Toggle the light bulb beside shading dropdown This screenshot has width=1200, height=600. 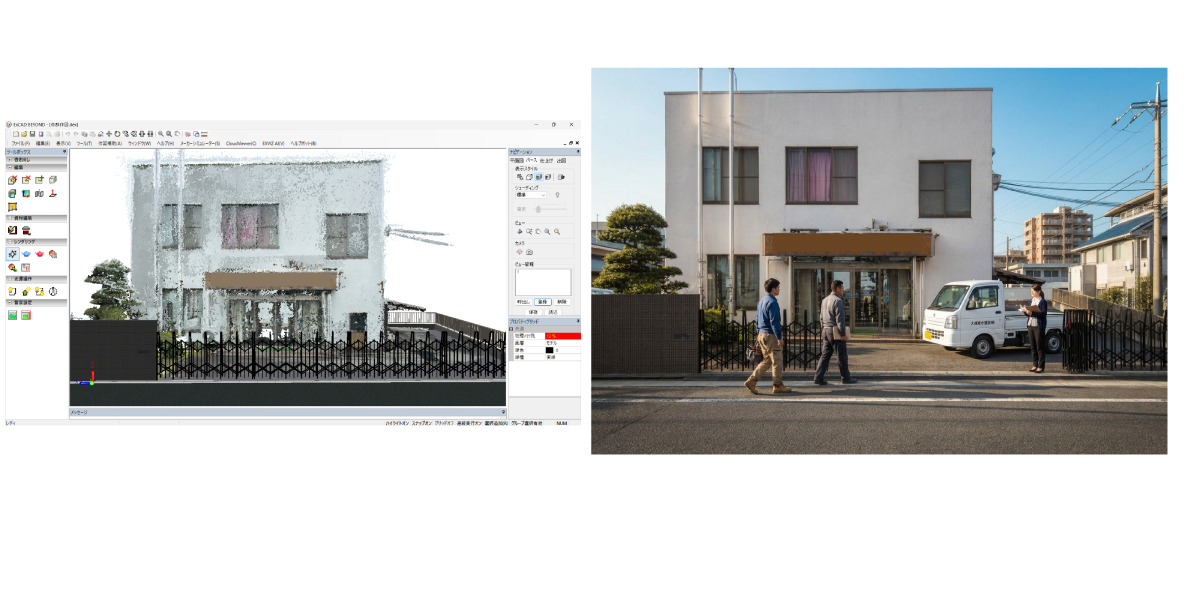[x=557, y=195]
